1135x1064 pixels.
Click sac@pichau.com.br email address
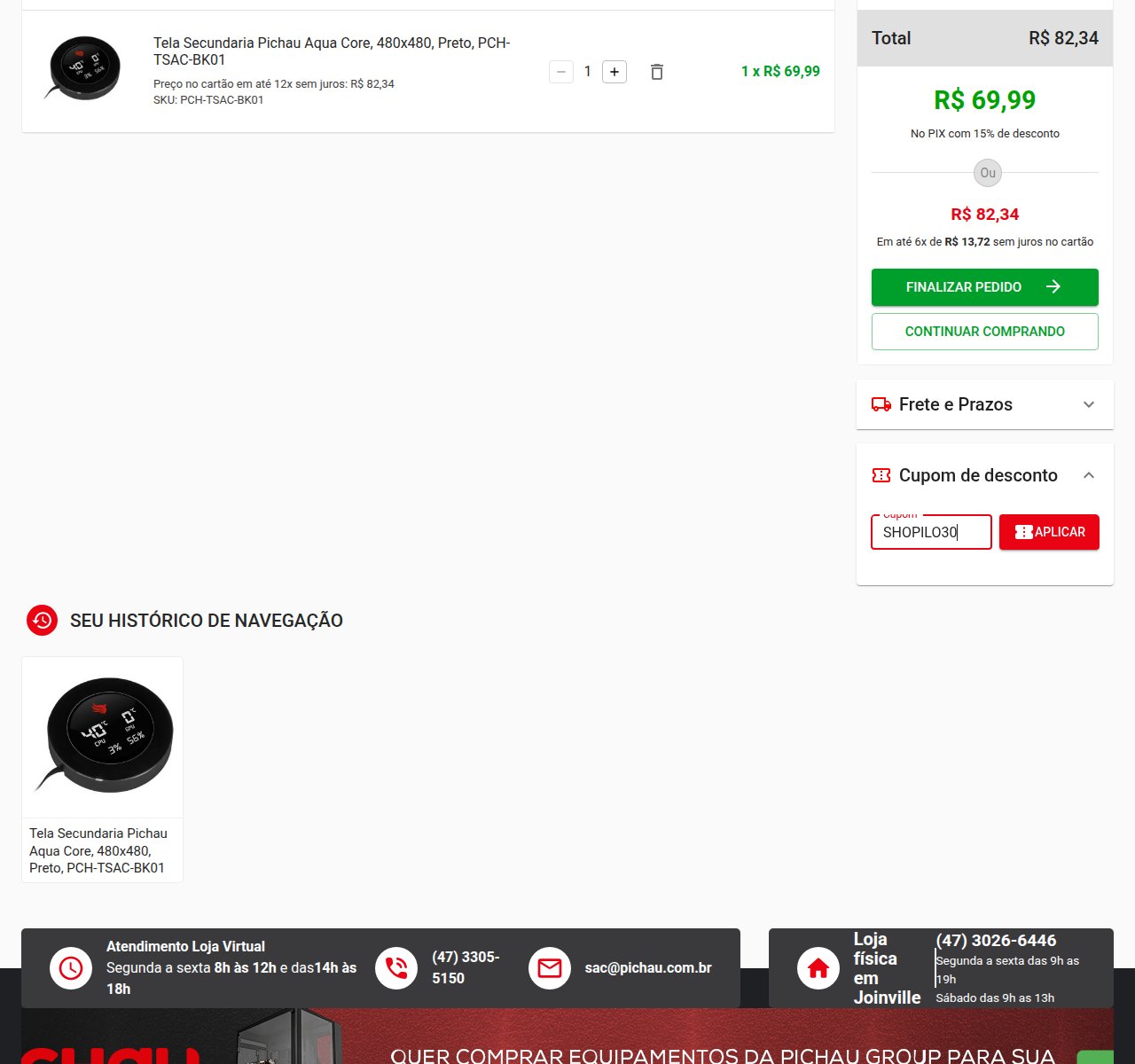pos(648,967)
